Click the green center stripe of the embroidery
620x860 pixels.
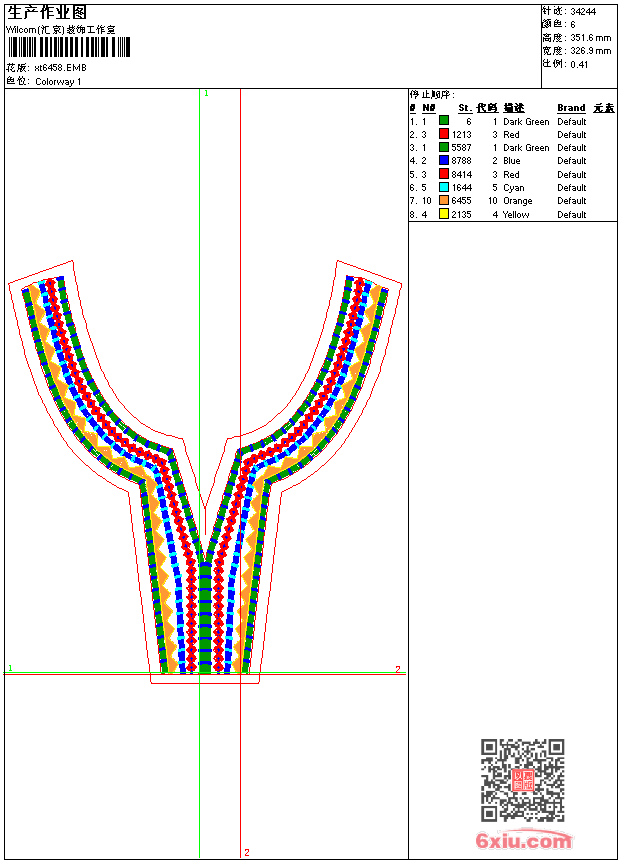(x=205, y=617)
